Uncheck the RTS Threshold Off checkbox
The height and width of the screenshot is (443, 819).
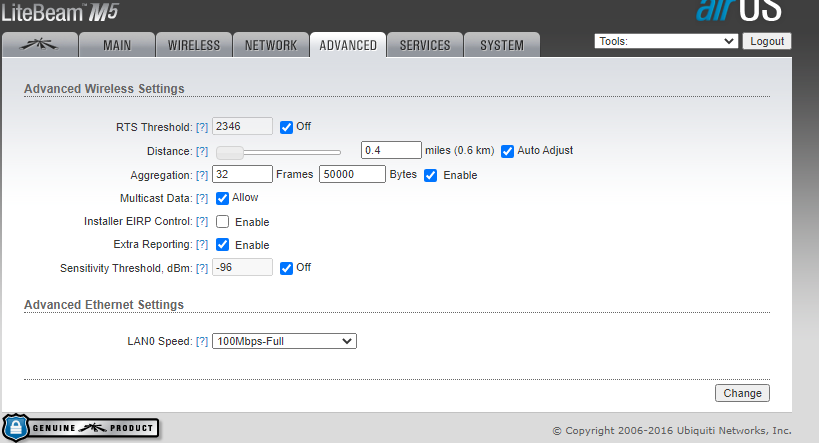286,127
